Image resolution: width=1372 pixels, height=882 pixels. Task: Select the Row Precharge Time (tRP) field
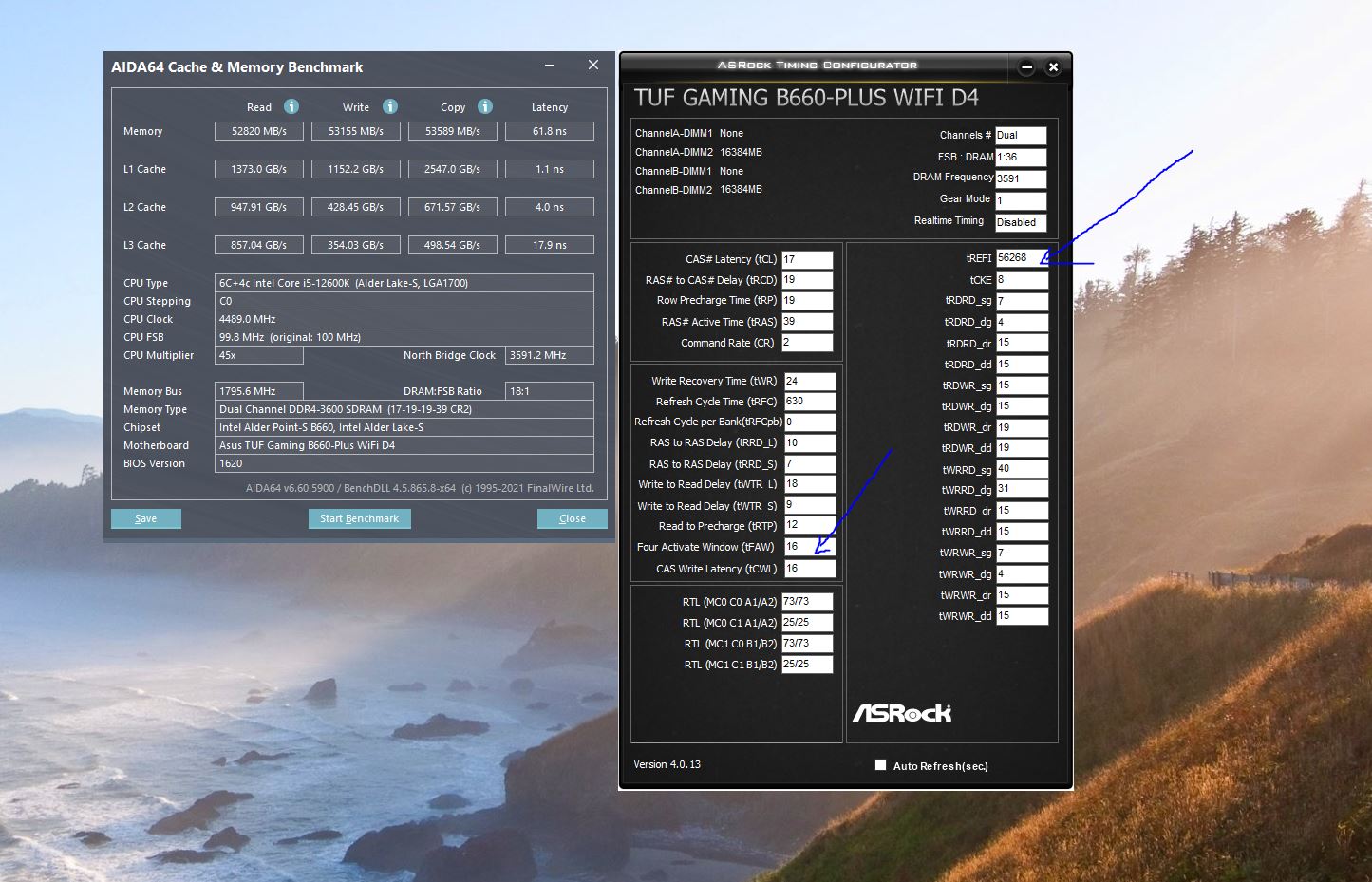click(x=807, y=300)
